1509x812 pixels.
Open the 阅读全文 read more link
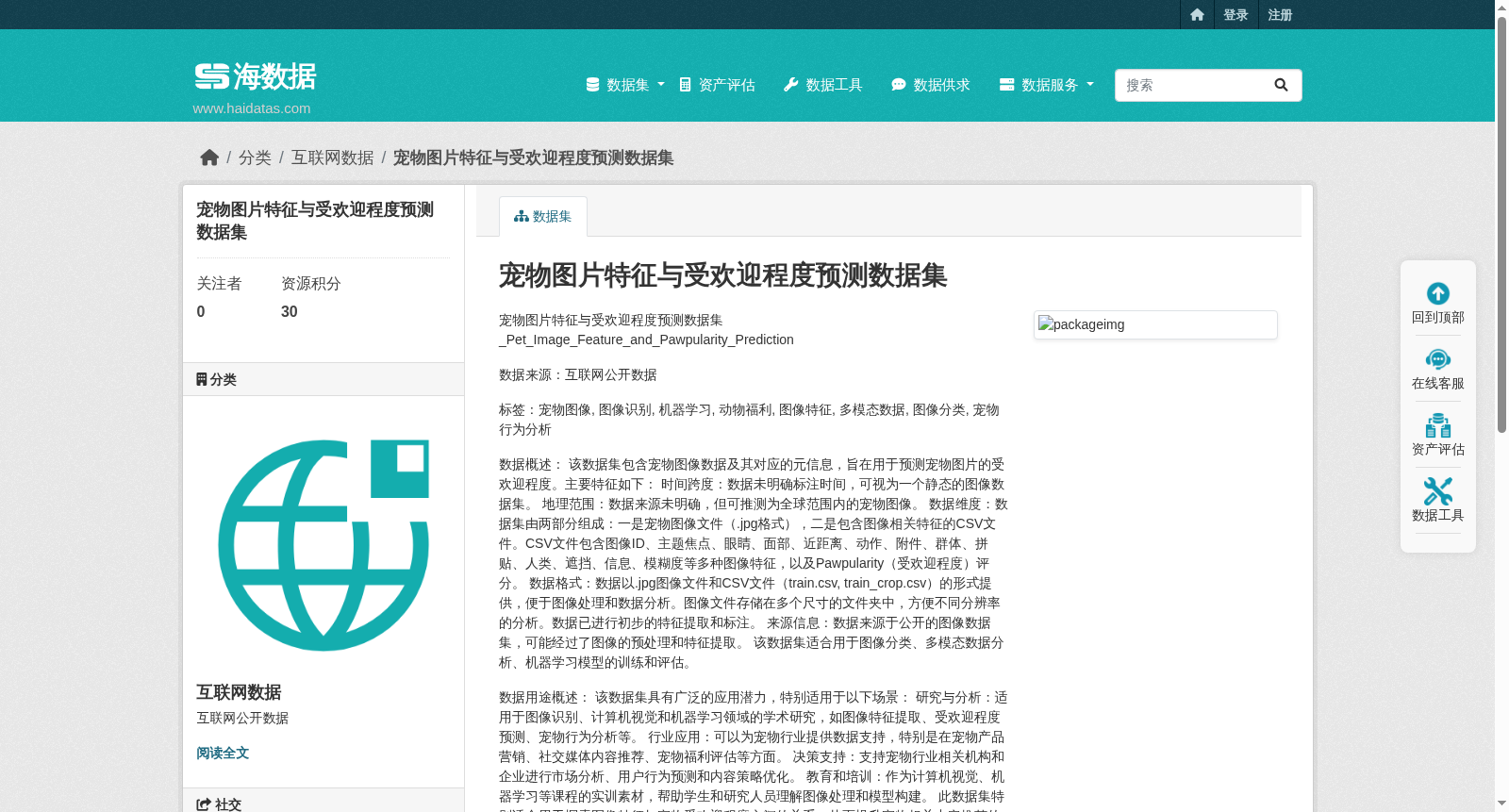point(223,753)
